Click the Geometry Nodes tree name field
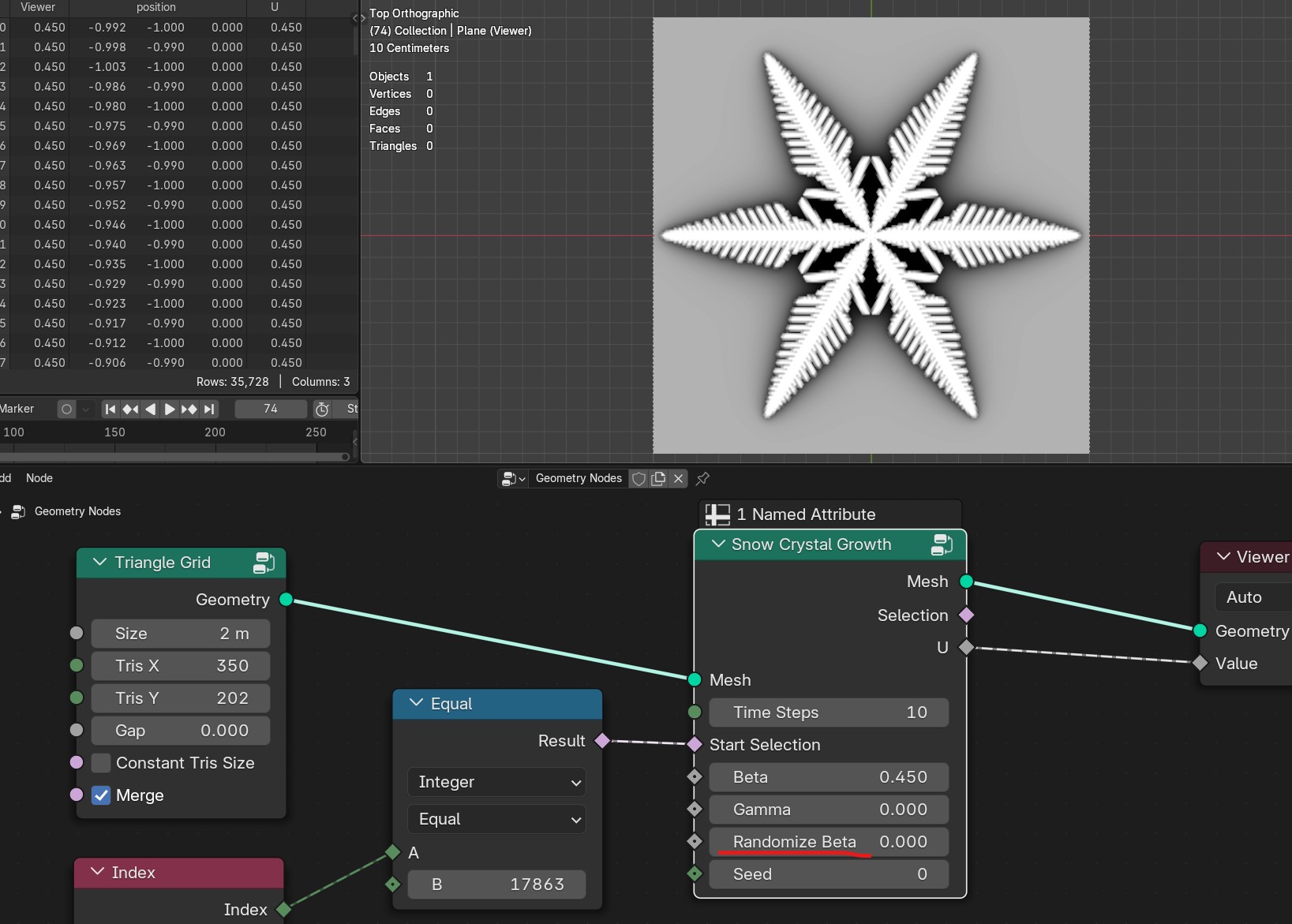This screenshot has width=1292, height=924. tap(579, 478)
